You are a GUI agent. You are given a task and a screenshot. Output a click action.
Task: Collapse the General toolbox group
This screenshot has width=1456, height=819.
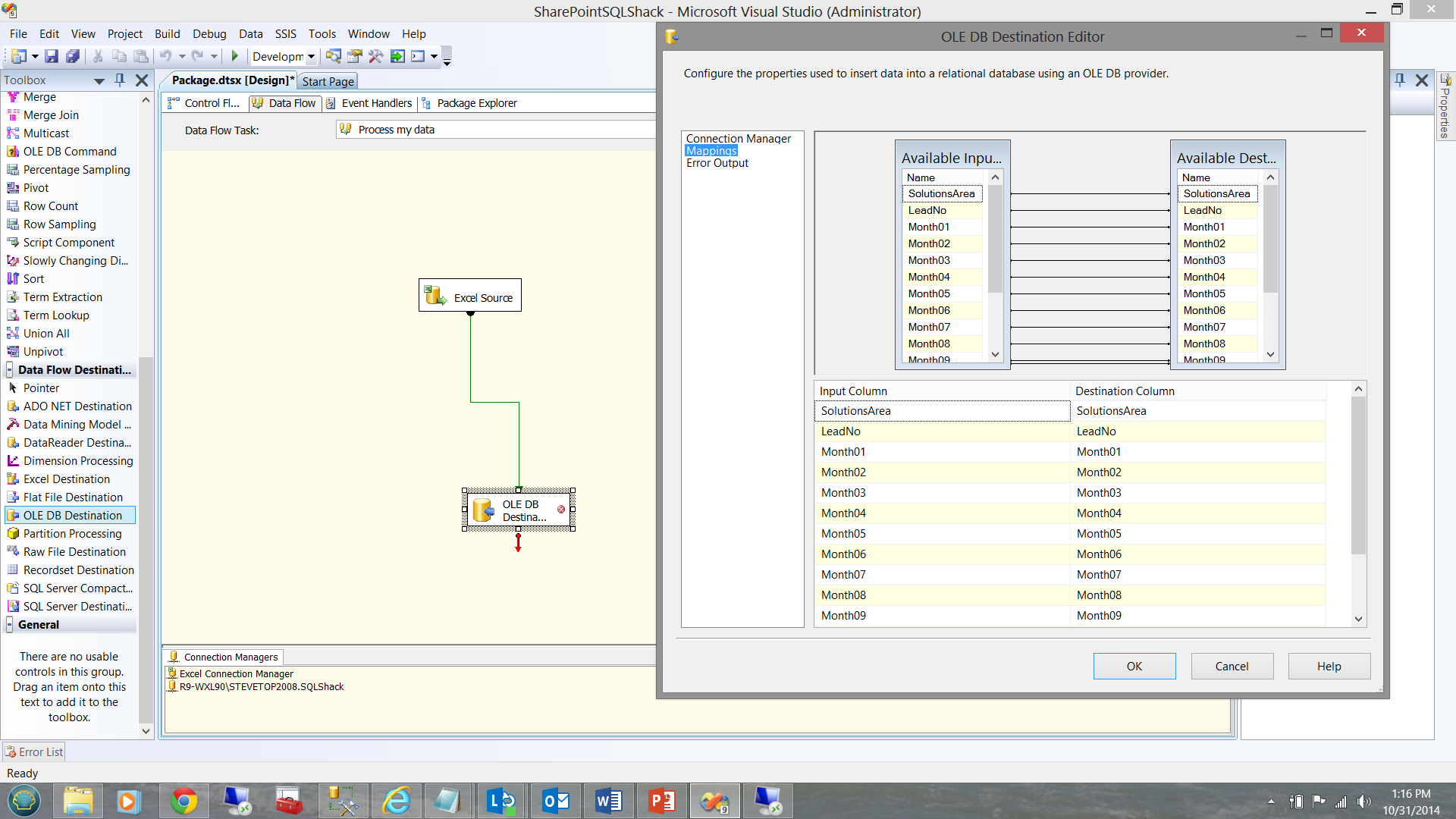[10, 625]
